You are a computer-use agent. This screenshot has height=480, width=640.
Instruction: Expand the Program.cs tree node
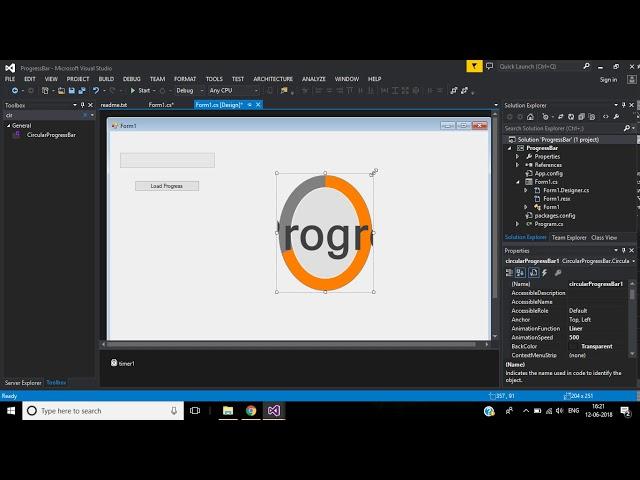tap(517, 224)
